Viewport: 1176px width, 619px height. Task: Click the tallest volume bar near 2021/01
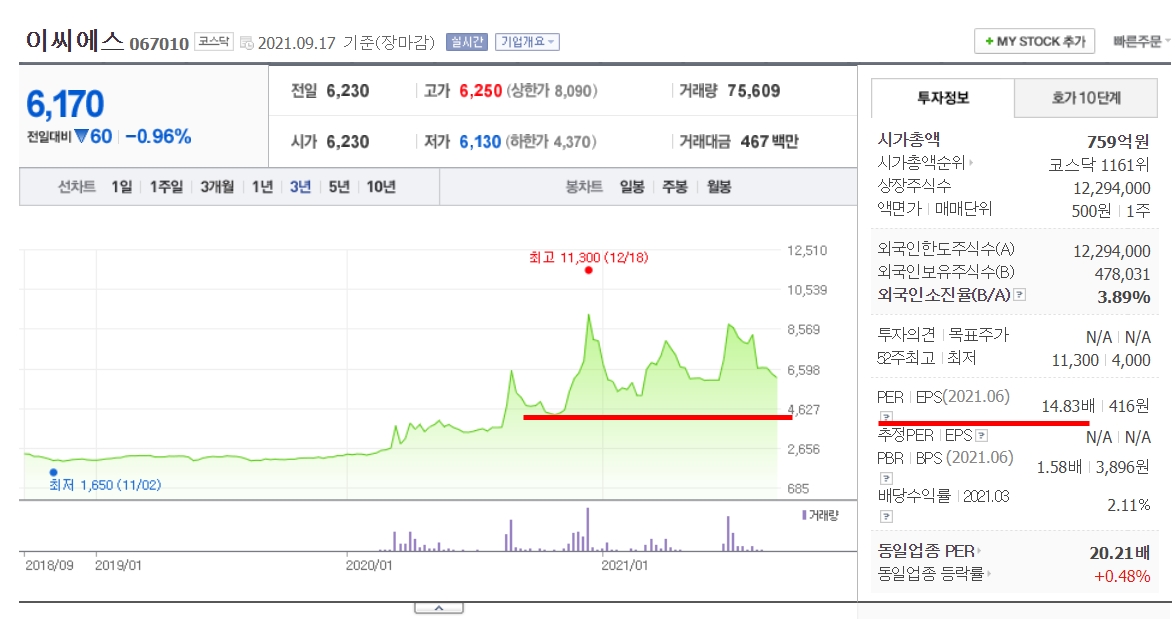[587, 530]
